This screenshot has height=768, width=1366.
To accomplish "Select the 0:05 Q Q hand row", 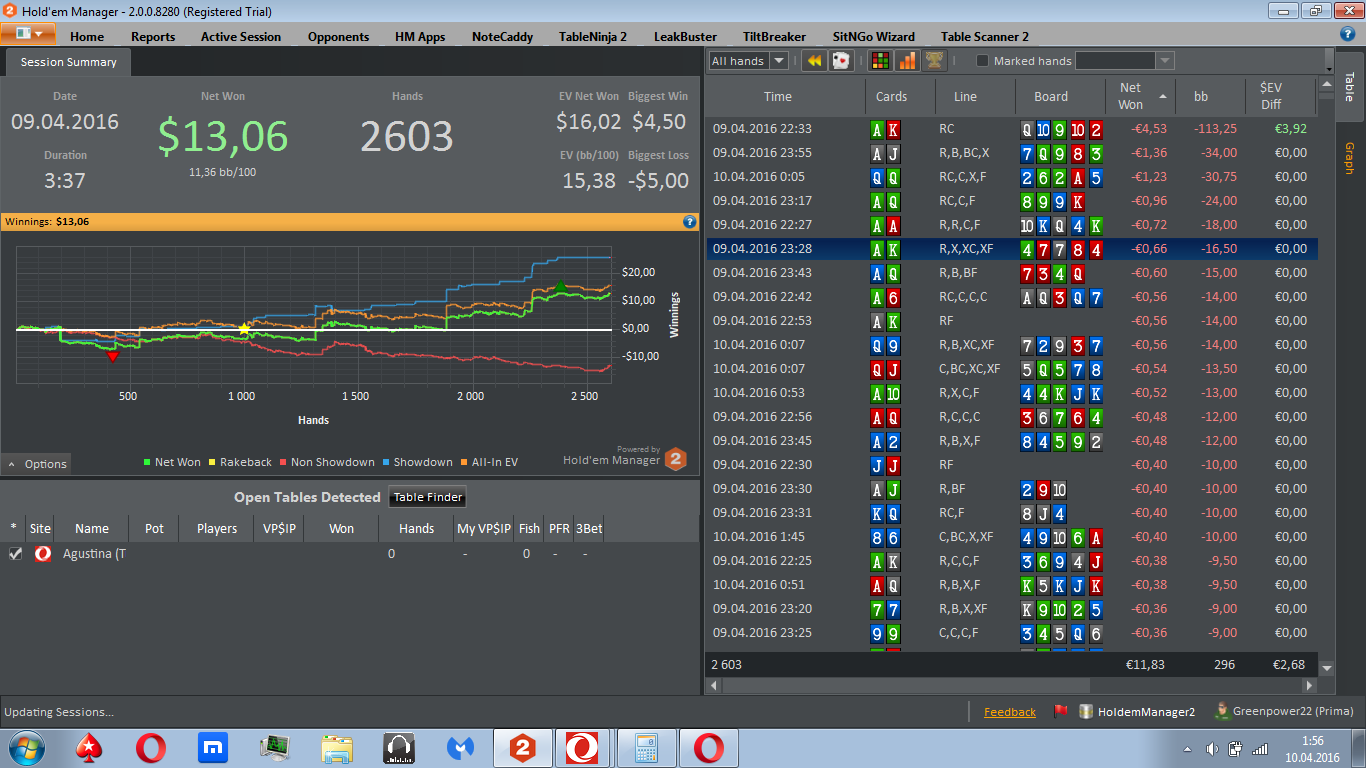I will pyautogui.click(x=1011, y=177).
